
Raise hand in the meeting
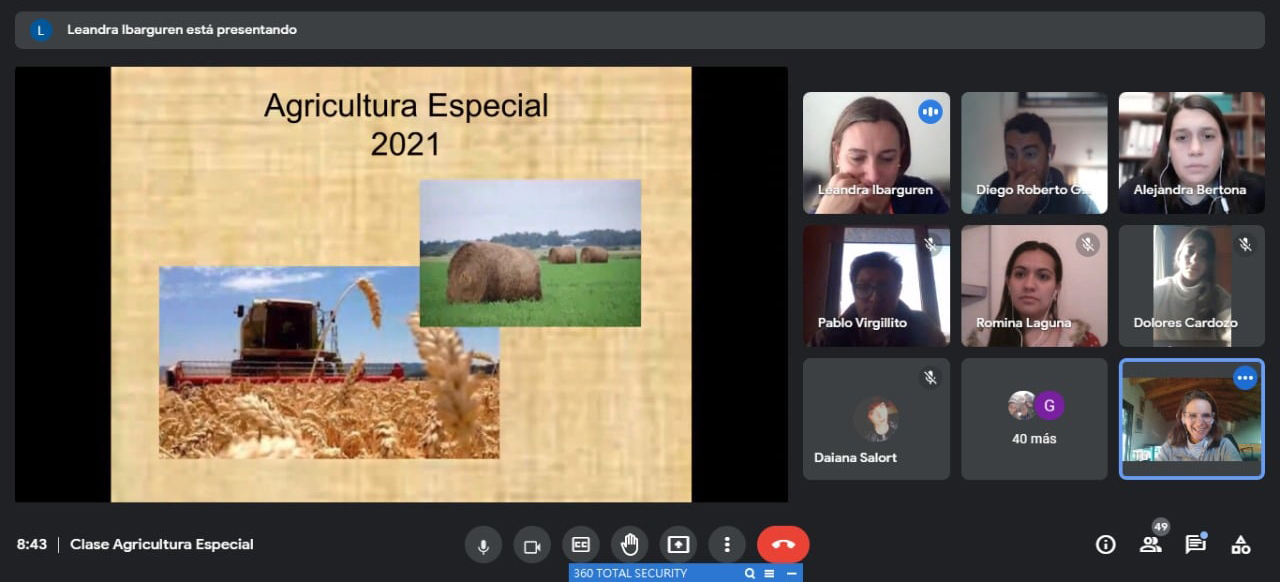pyautogui.click(x=629, y=545)
